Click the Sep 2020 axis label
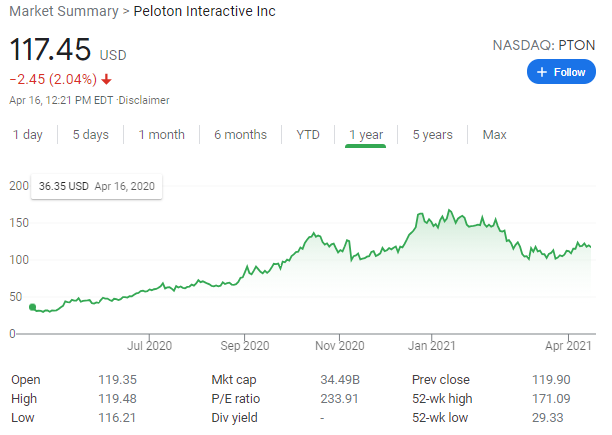This screenshot has width=612, height=435. point(245,346)
